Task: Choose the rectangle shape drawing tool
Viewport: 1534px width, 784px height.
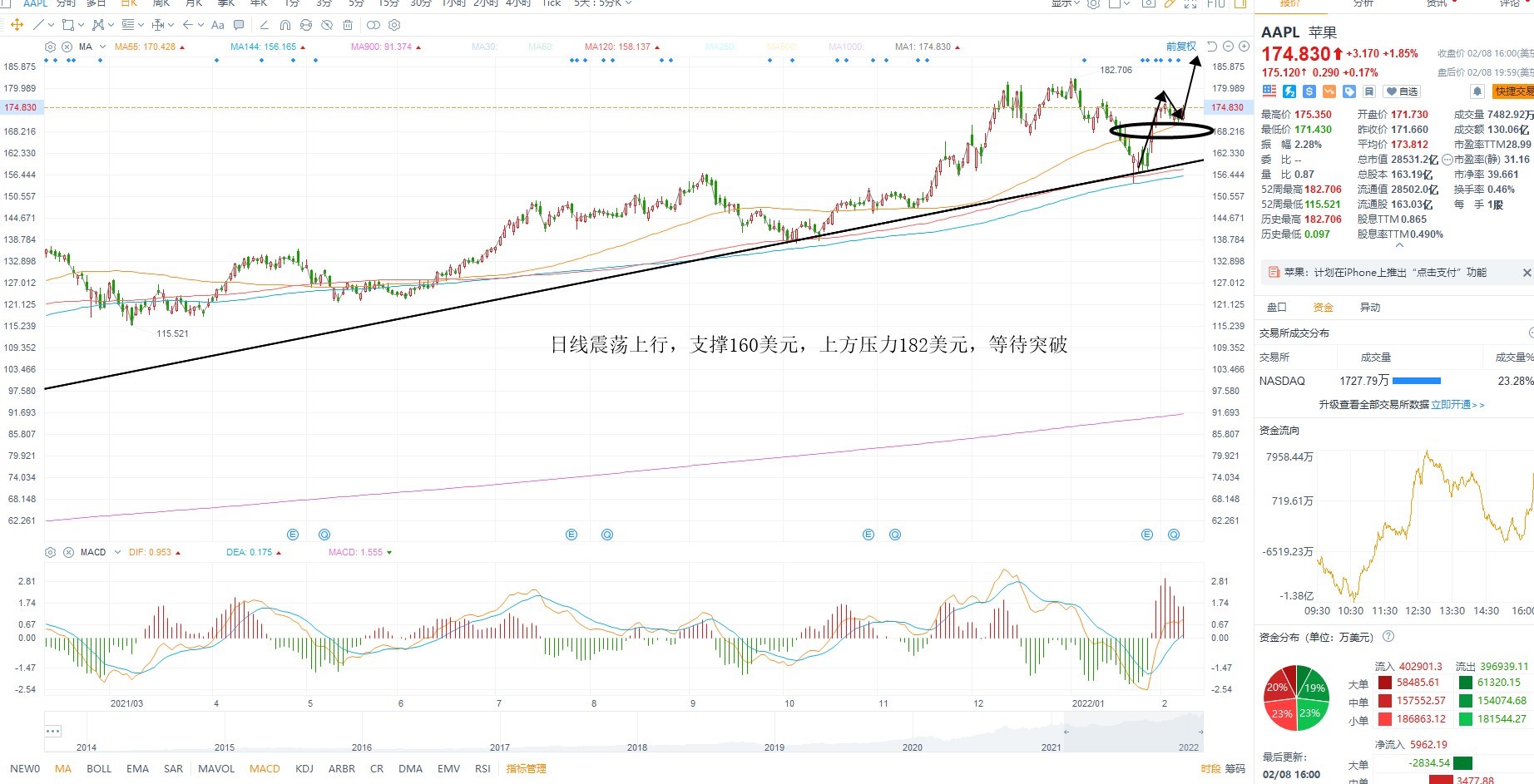Action: [67, 25]
